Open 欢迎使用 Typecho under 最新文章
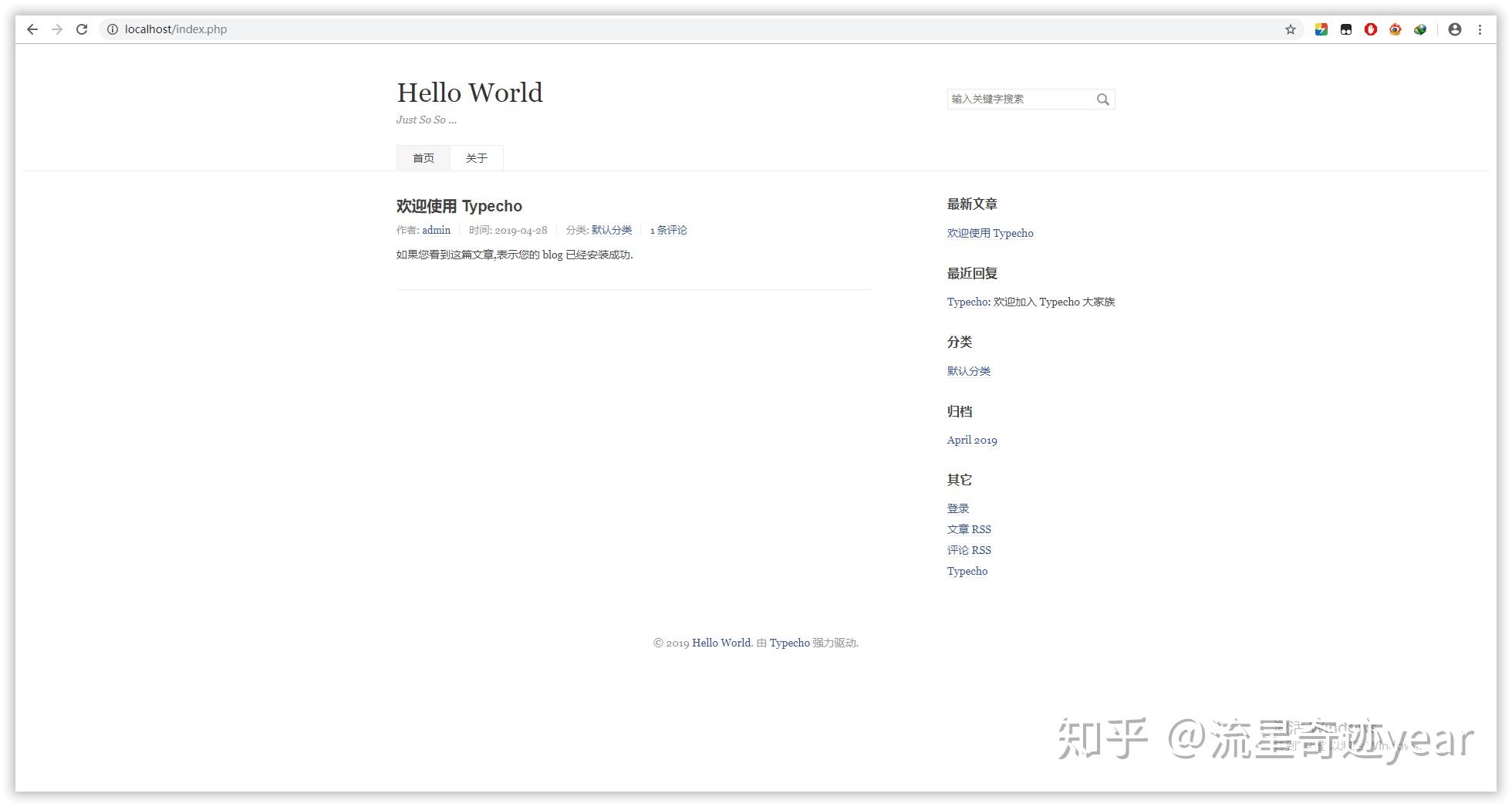 point(991,233)
